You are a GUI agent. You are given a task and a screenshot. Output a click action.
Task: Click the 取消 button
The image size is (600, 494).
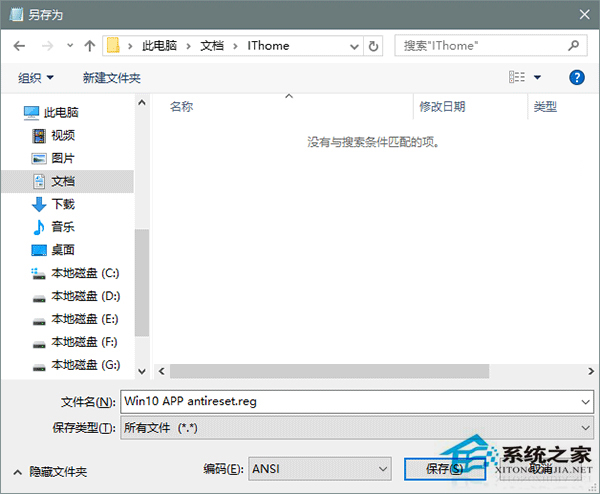[x=543, y=468]
